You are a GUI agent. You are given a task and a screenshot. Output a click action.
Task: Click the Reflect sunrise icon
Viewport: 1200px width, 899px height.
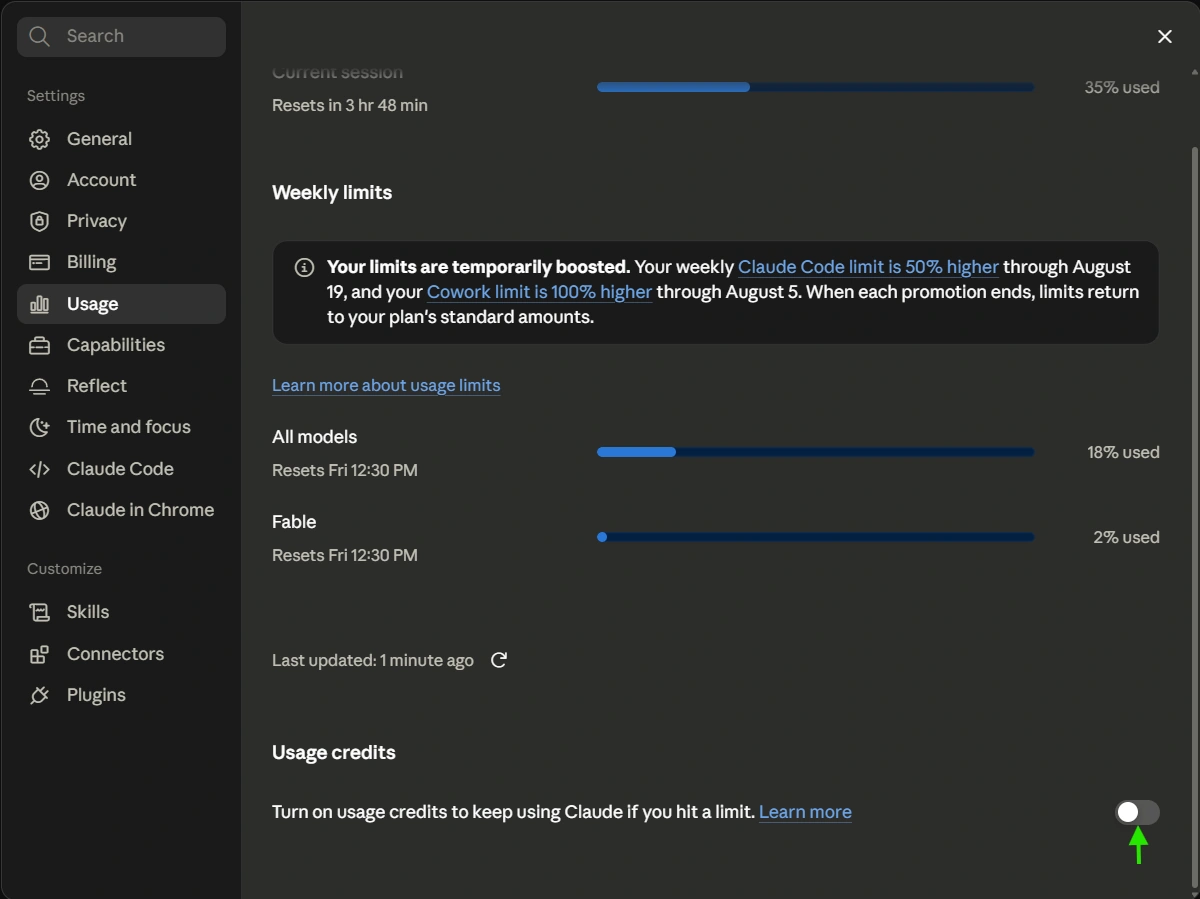39,386
